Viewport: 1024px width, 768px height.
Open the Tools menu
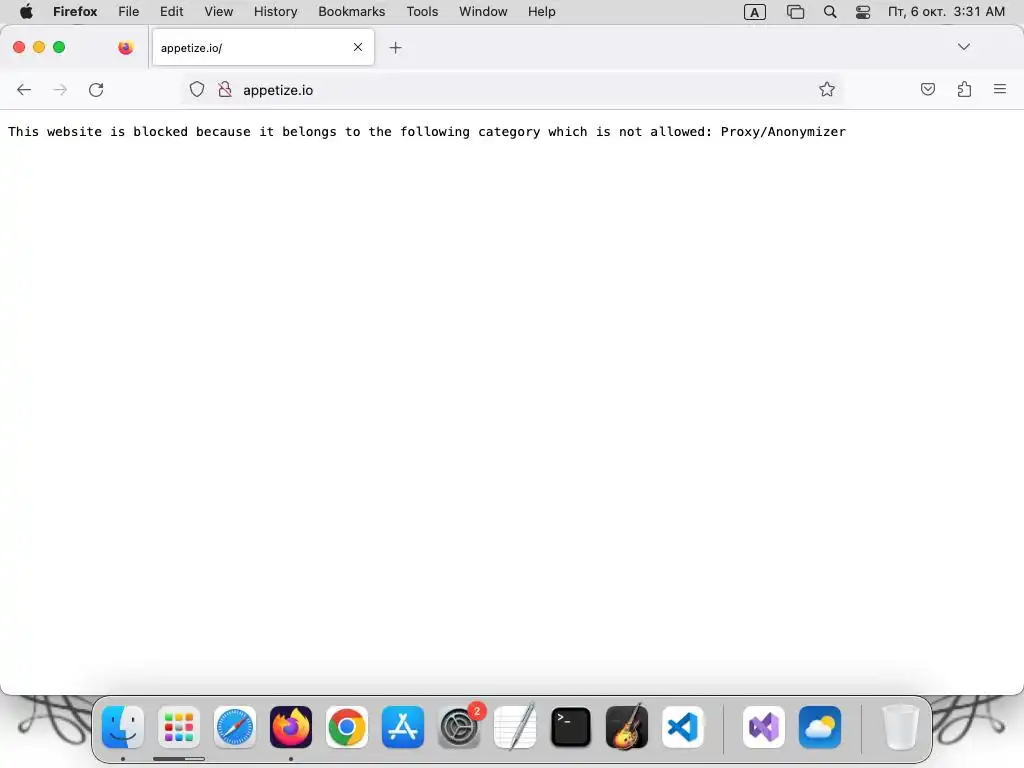pos(423,12)
